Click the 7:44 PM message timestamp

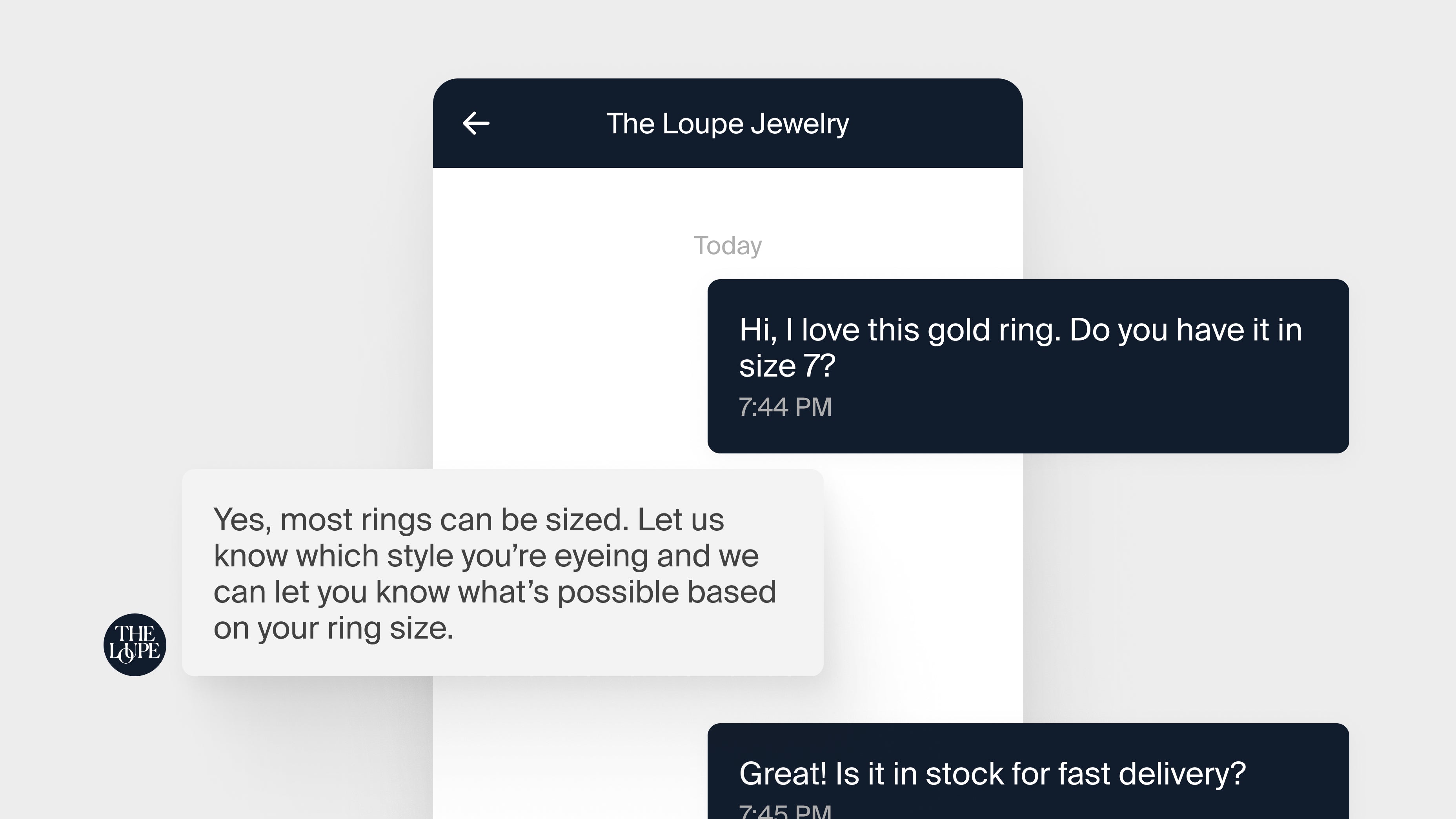(785, 407)
